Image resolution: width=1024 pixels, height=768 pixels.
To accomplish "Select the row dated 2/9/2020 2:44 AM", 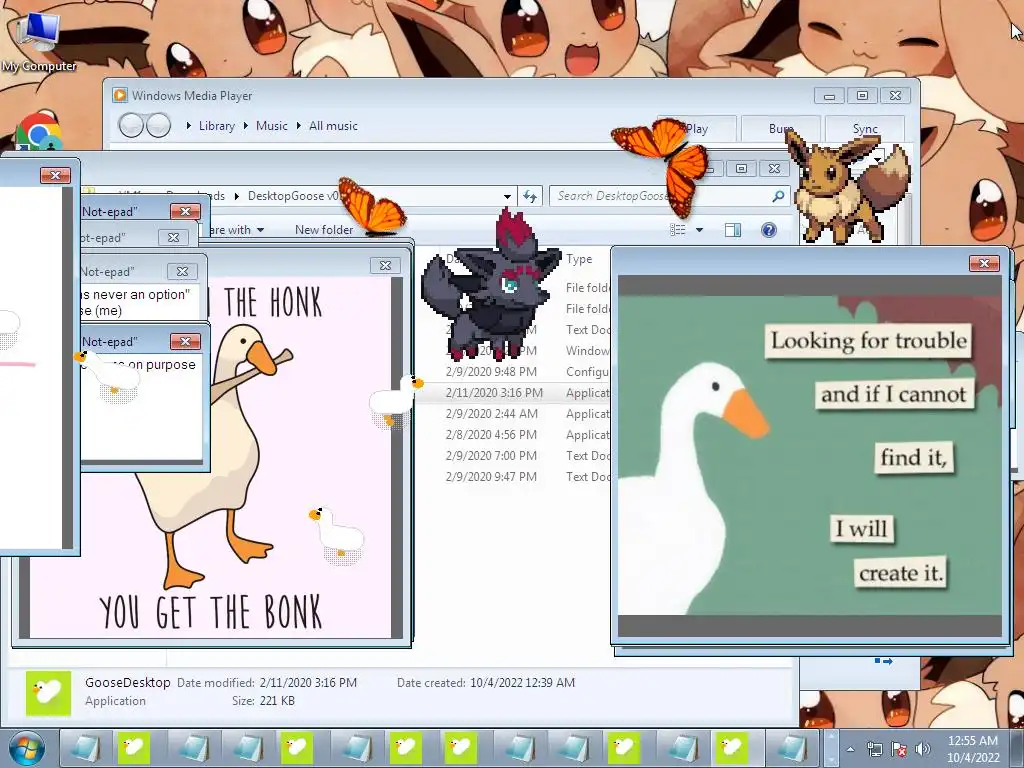I will (x=514, y=413).
